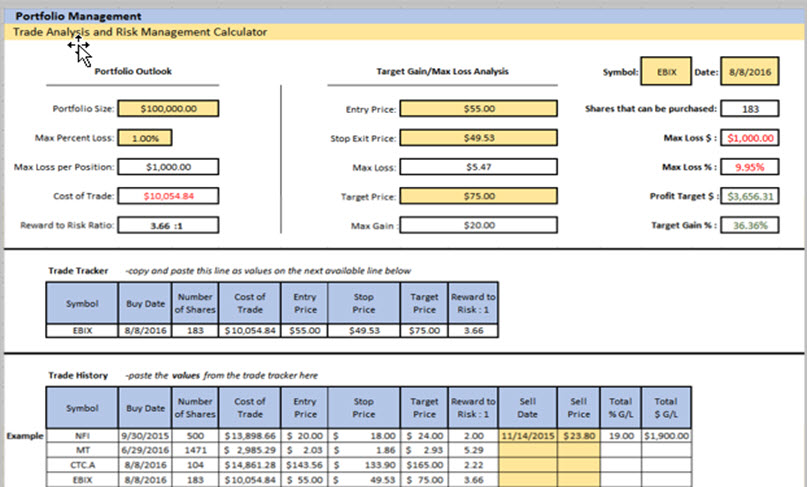Viewport: 808px width, 487px height.
Task: Select the Portfolio Size cell $100,000.00
Action: (168, 109)
